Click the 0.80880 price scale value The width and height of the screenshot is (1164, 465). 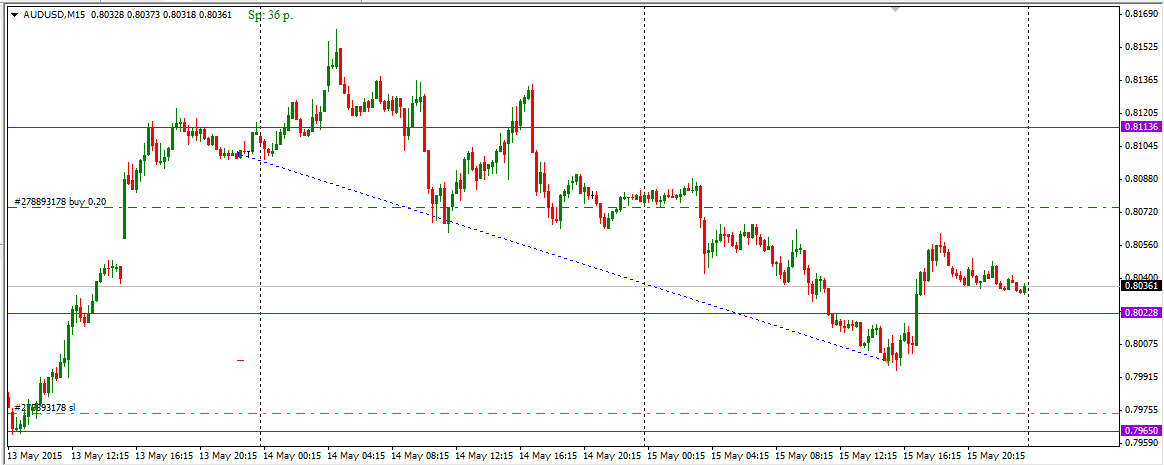pos(1142,179)
